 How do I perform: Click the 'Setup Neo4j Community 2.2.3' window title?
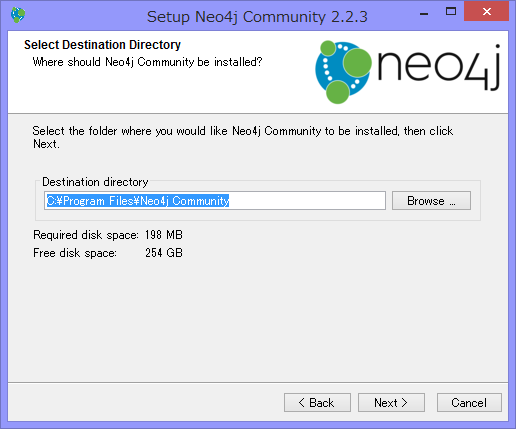(x=257, y=17)
